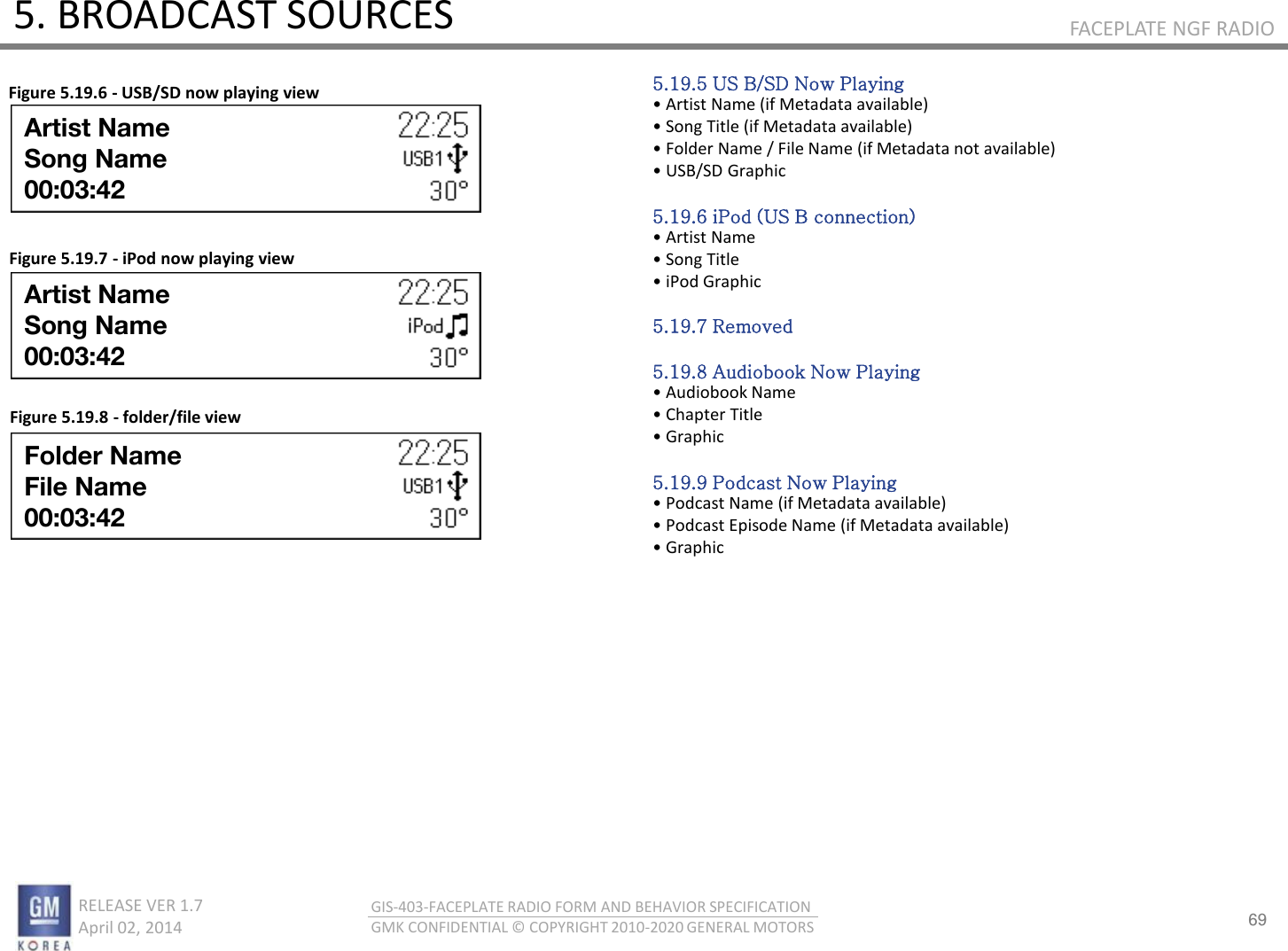The image size is (1288, 951).
Task: Expand section 5.19.5 US B/SD Now Playing
Action: click(778, 83)
